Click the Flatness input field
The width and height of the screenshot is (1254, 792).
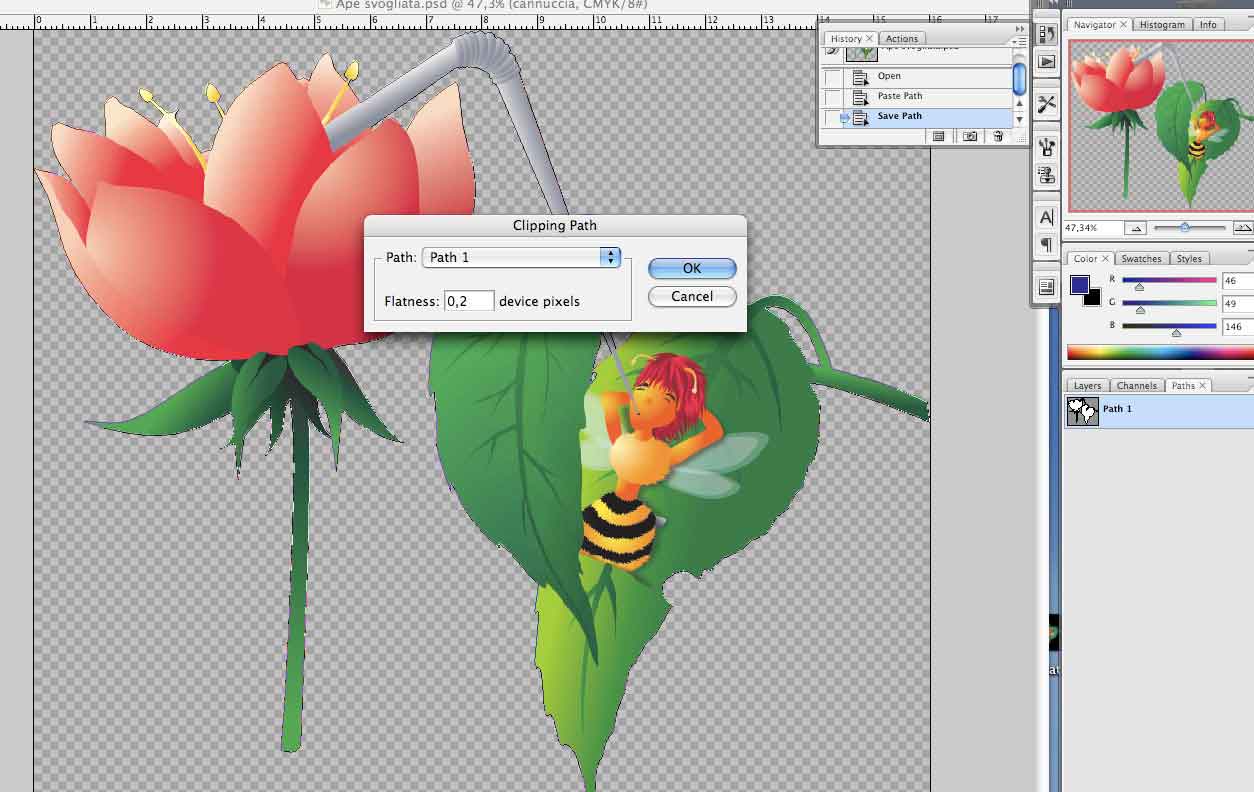(x=469, y=301)
